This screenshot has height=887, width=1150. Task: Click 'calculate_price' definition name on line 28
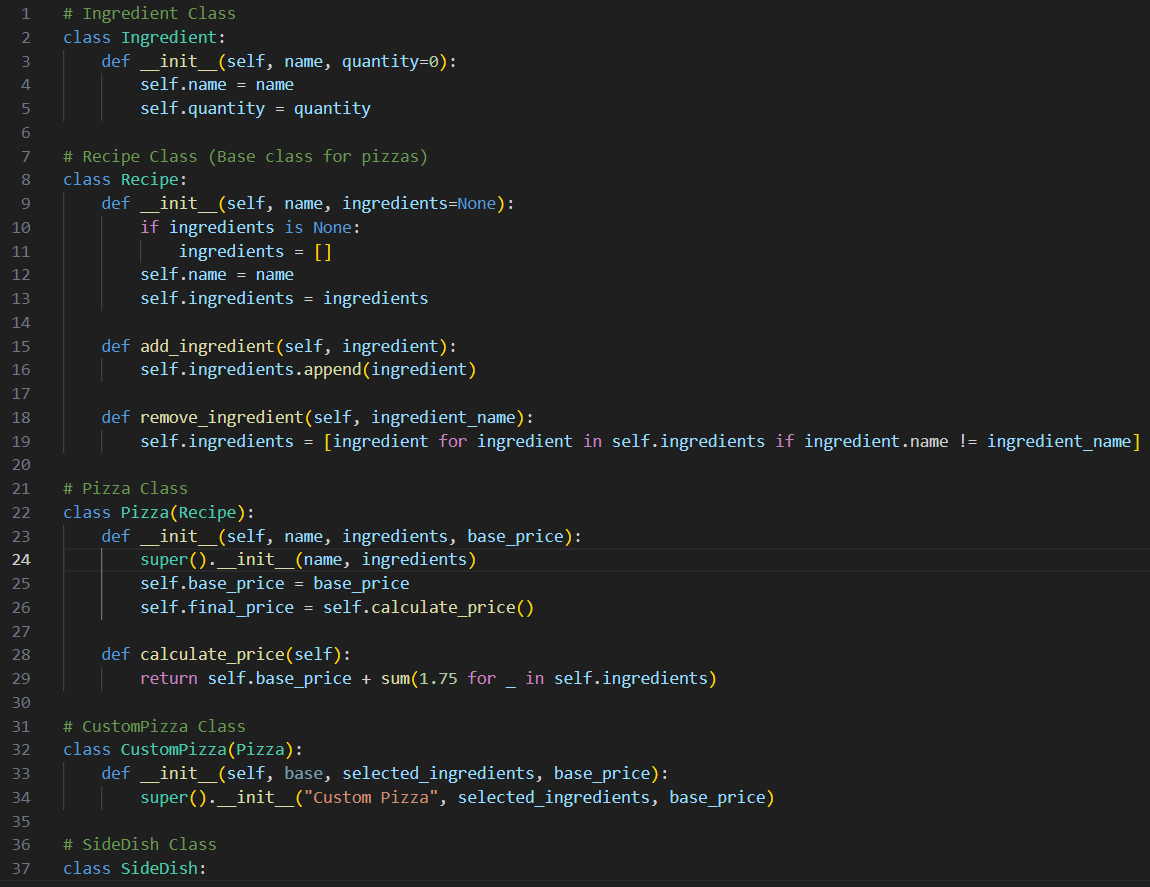(212, 654)
